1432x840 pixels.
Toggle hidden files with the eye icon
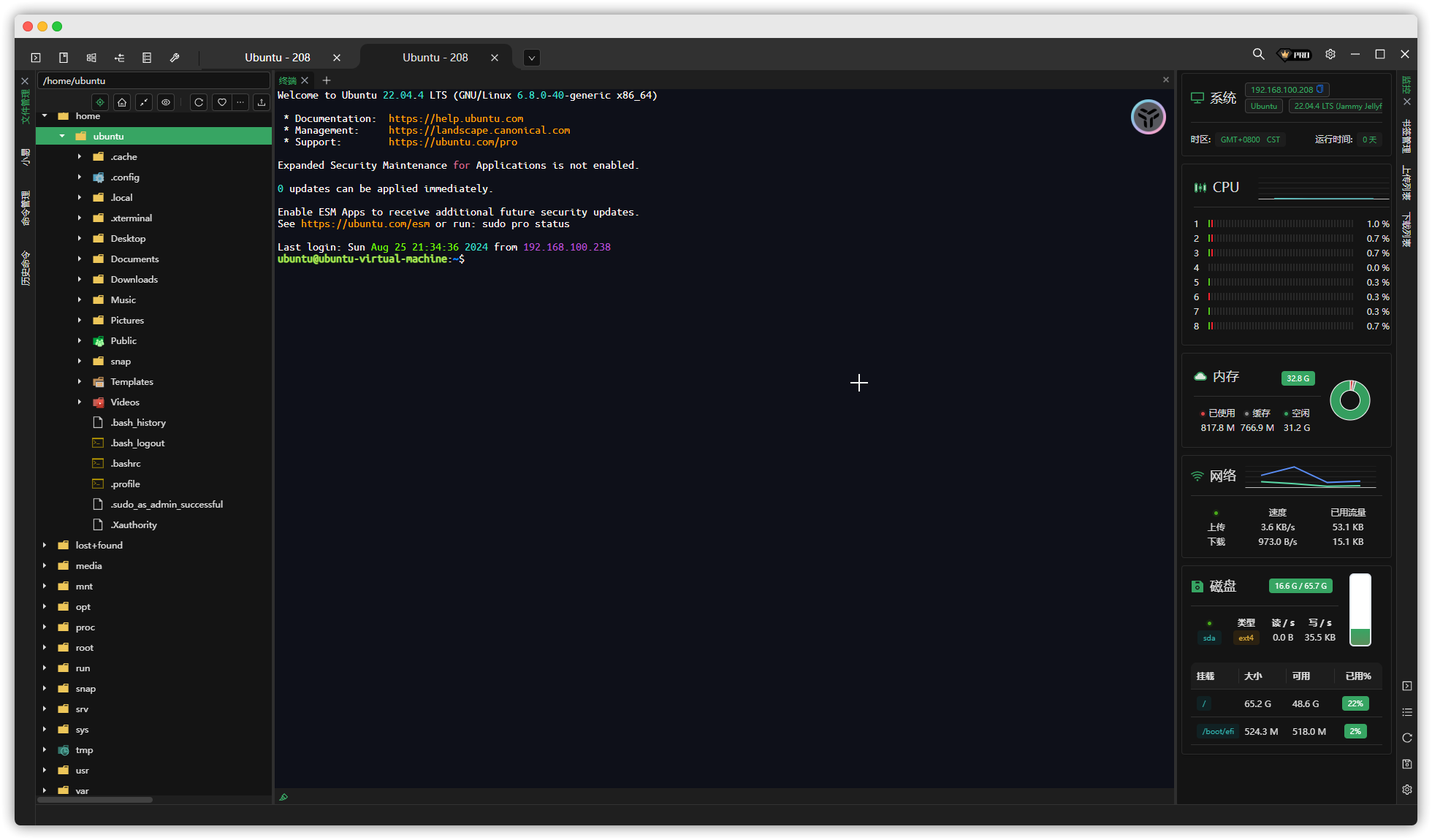pos(166,102)
